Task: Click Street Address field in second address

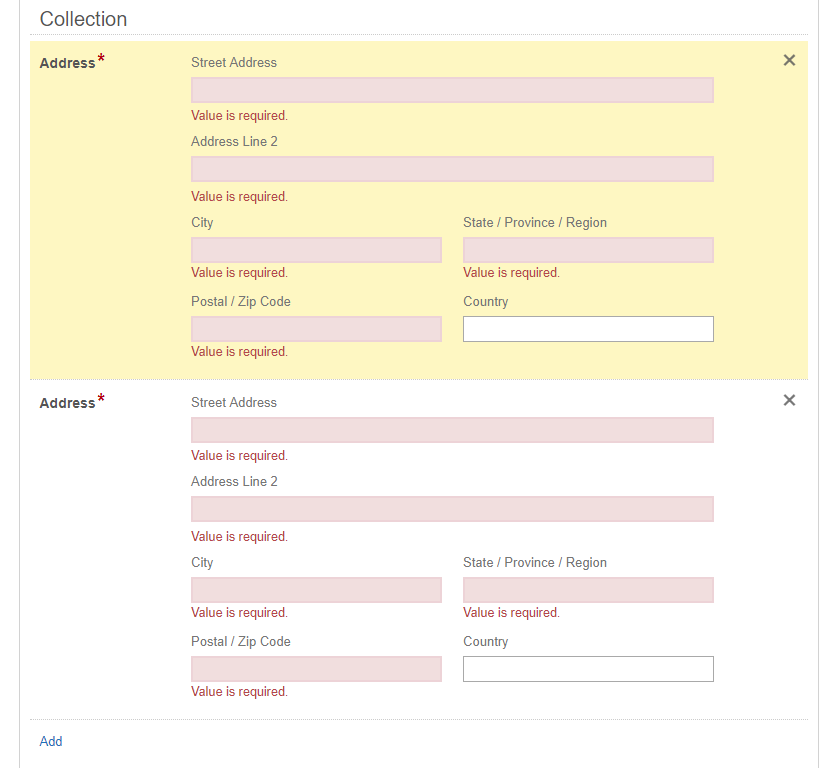Action: click(452, 430)
